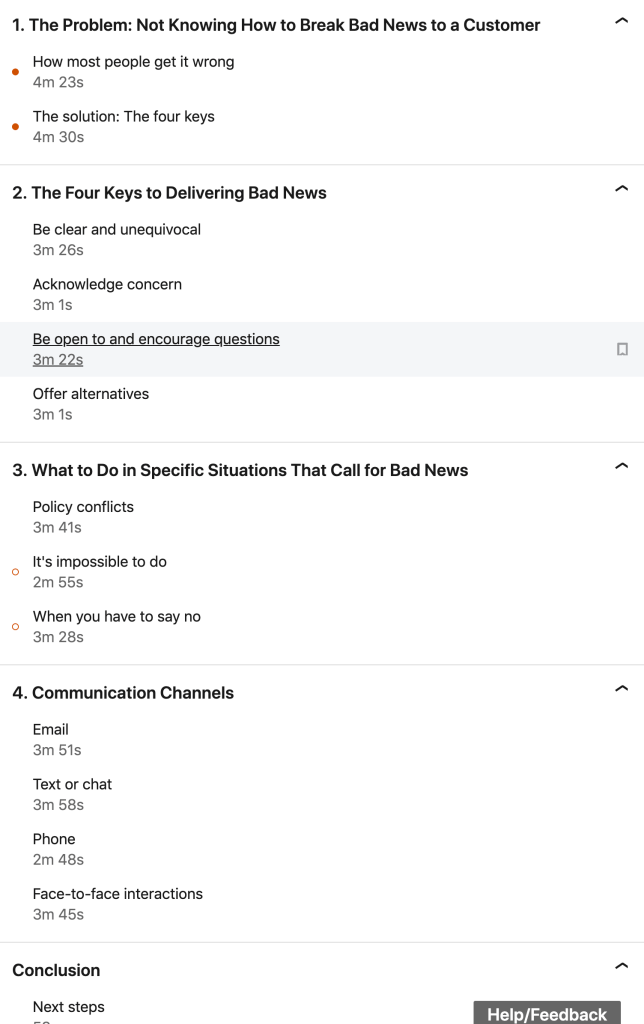Open the Help/Feedback button
The image size is (644, 1024).
click(546, 1013)
